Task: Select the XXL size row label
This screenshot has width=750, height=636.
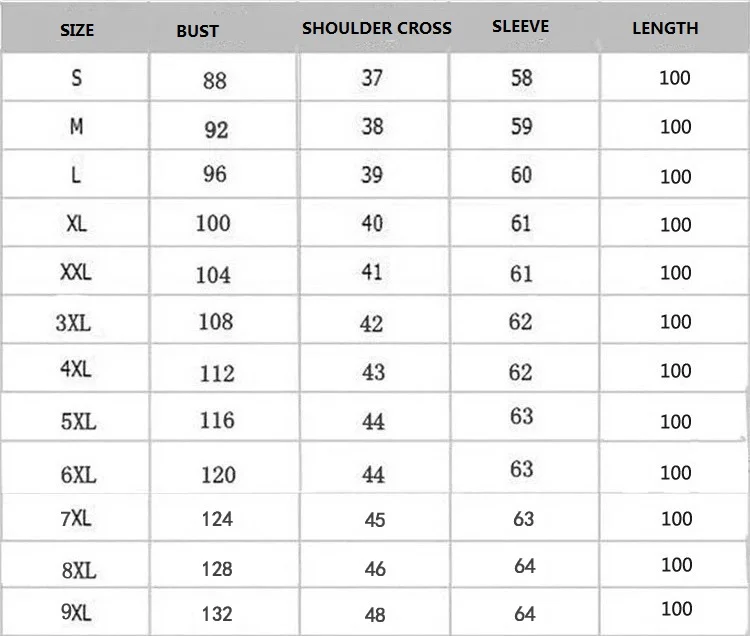Action: point(76,272)
